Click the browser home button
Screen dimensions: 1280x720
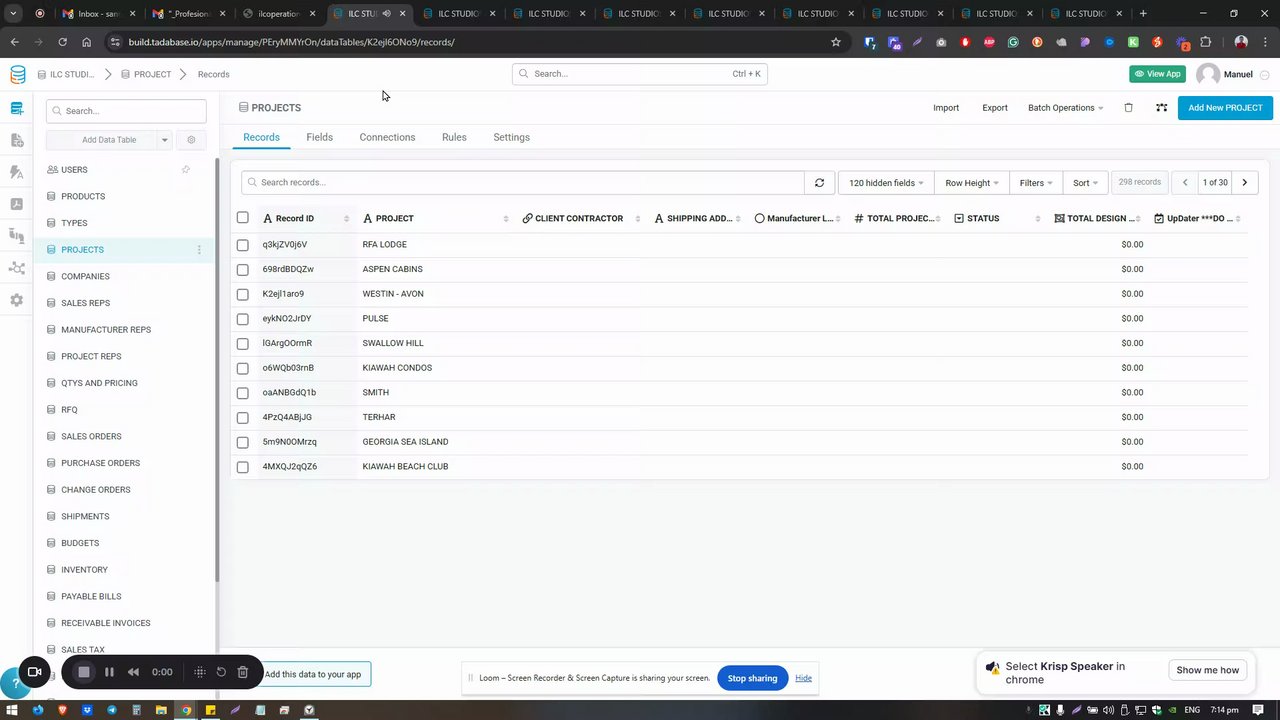87,42
